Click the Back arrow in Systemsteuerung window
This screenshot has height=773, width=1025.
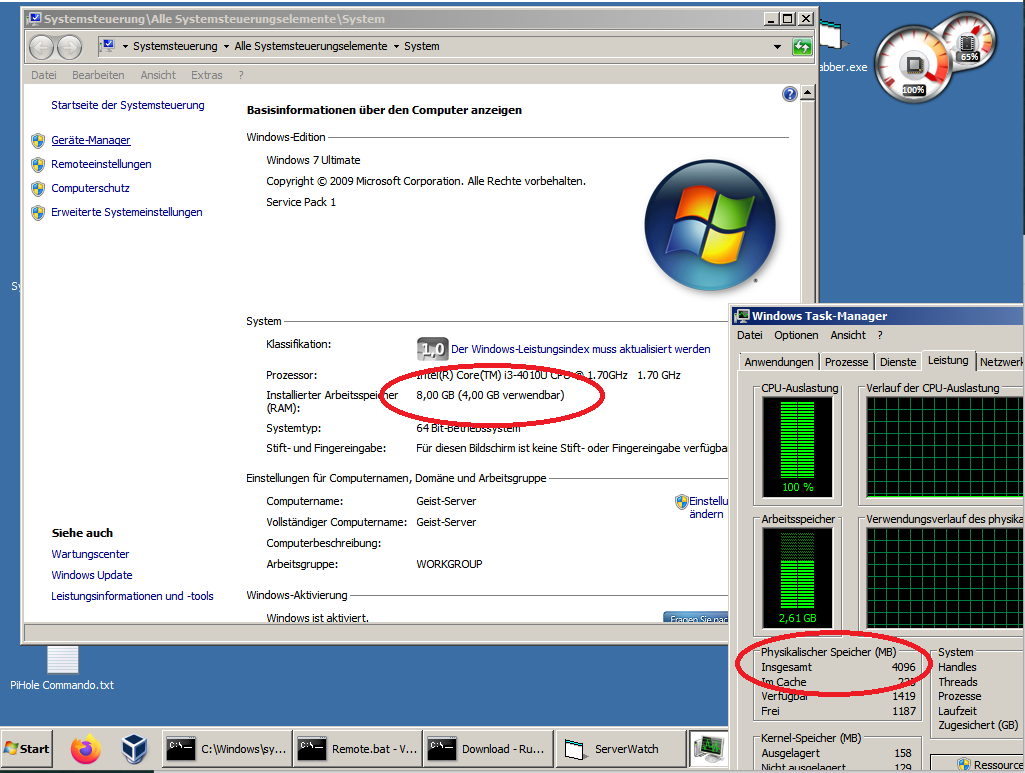pyautogui.click(x=41, y=46)
